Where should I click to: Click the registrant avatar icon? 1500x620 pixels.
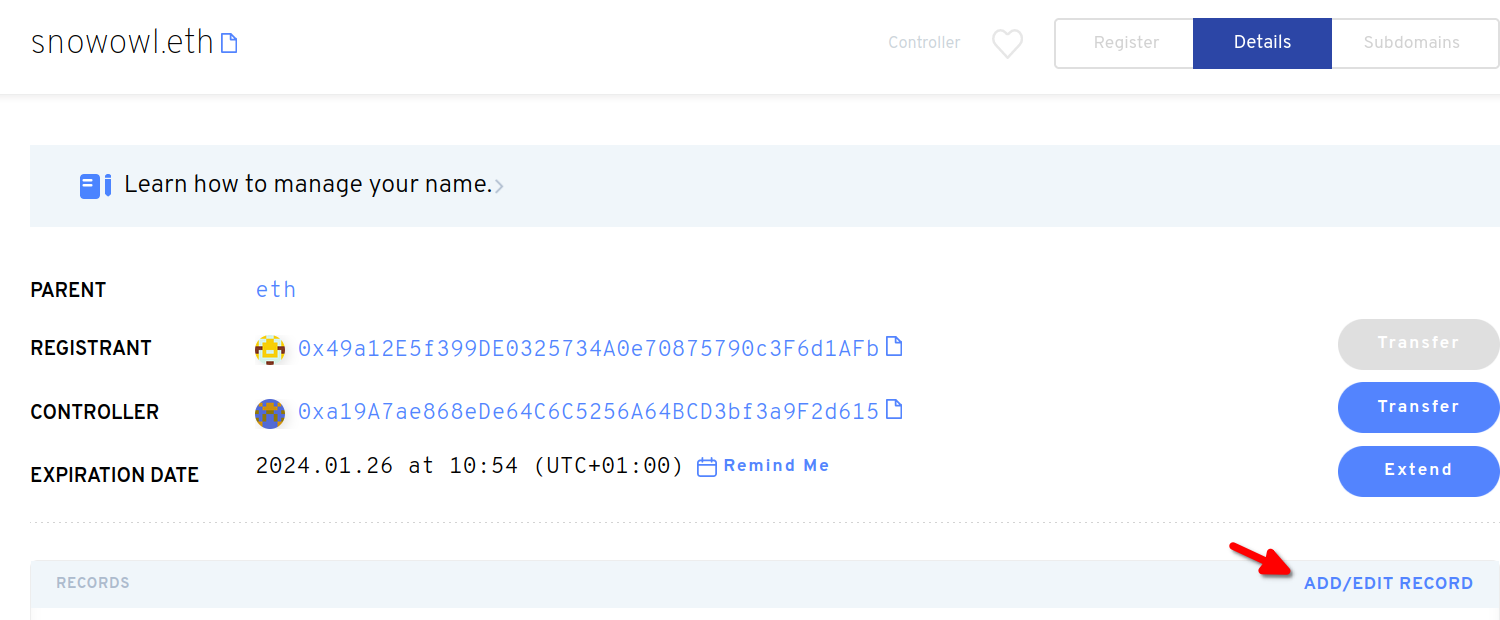[x=270, y=349]
